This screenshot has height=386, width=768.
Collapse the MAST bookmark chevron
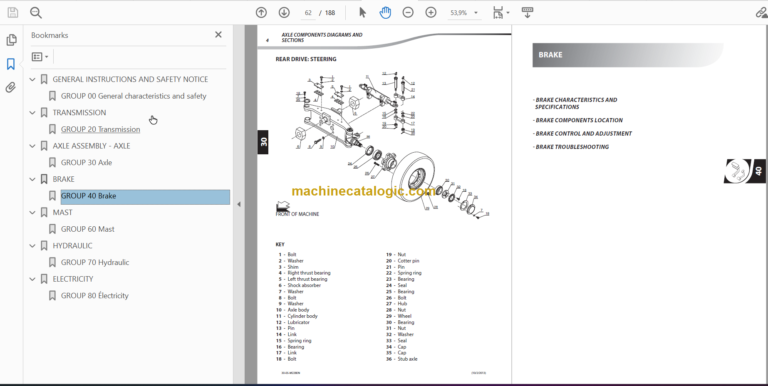tap(32, 212)
